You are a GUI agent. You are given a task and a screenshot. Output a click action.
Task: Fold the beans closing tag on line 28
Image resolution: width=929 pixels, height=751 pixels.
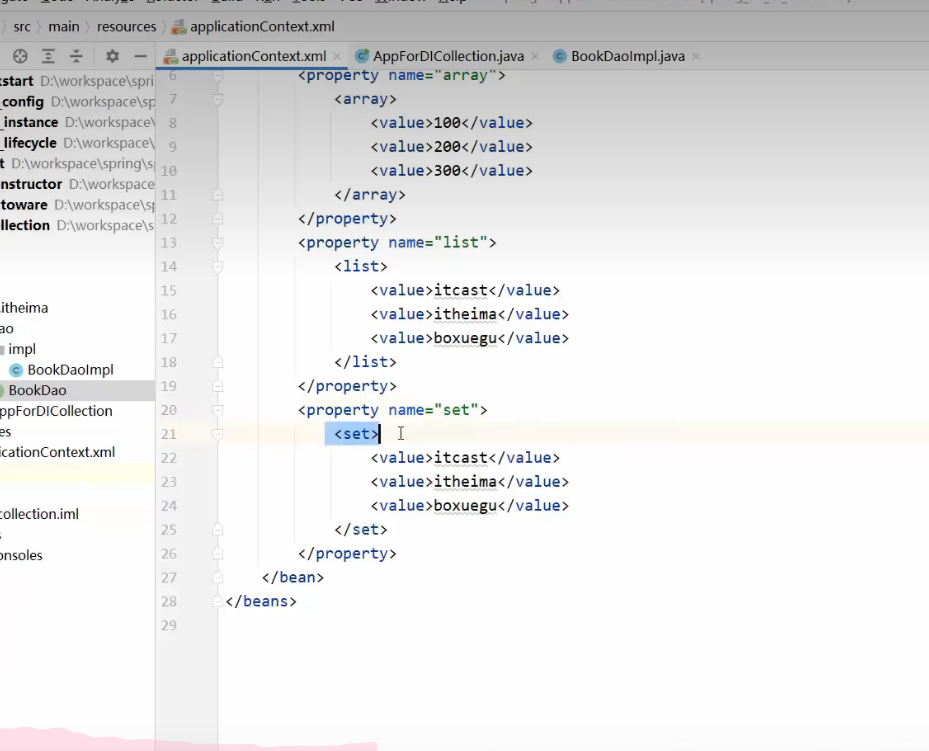pyautogui.click(x=218, y=602)
